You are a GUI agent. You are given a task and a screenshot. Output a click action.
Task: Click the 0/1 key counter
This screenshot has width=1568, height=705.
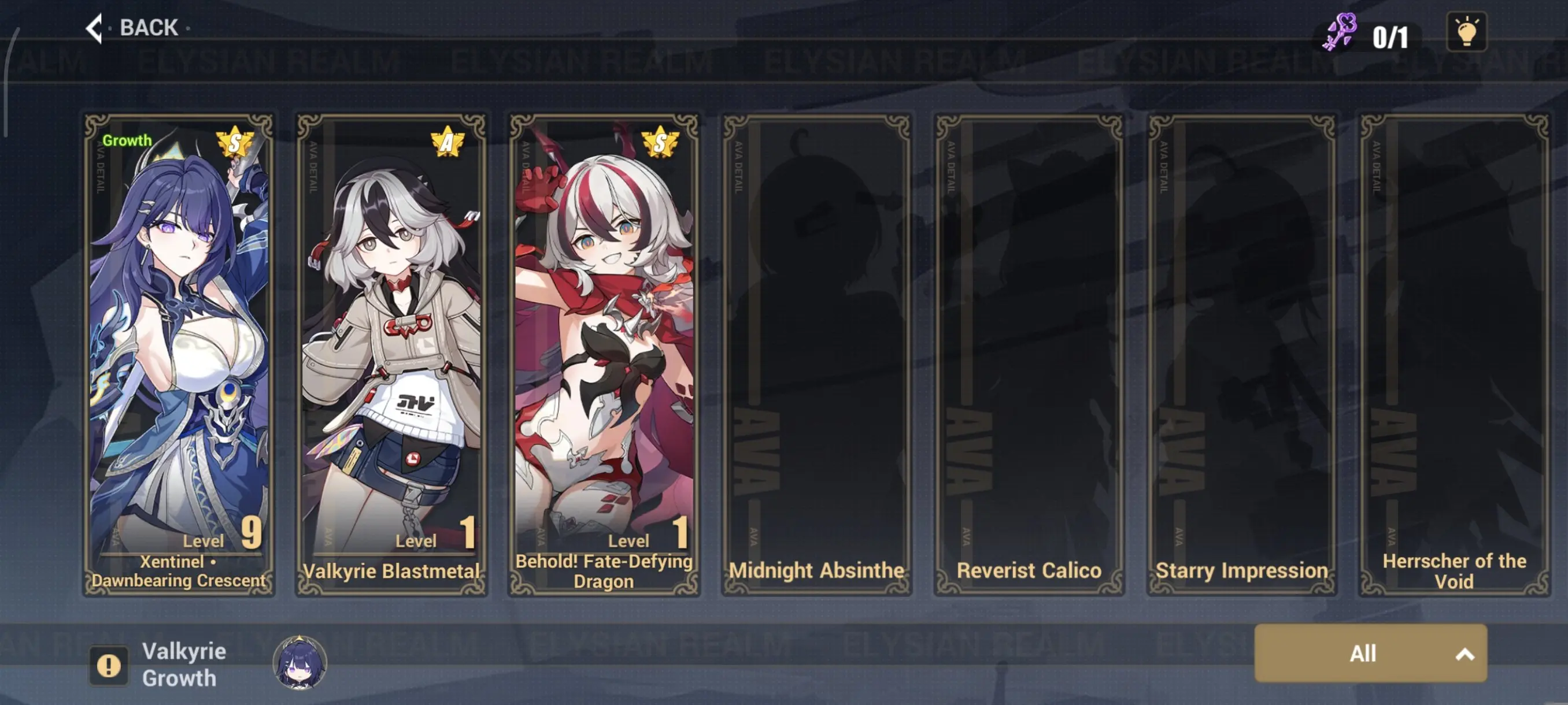pos(1390,38)
